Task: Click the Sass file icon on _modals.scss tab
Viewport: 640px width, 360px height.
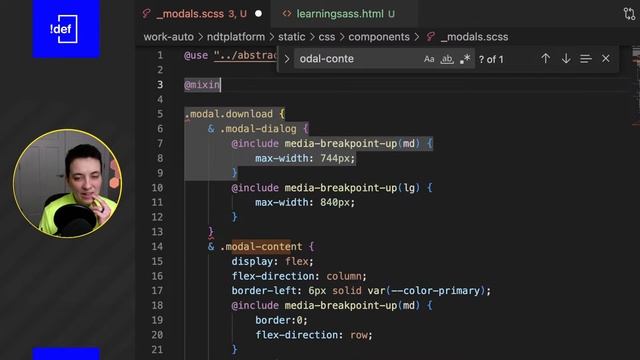Action: tap(147, 13)
